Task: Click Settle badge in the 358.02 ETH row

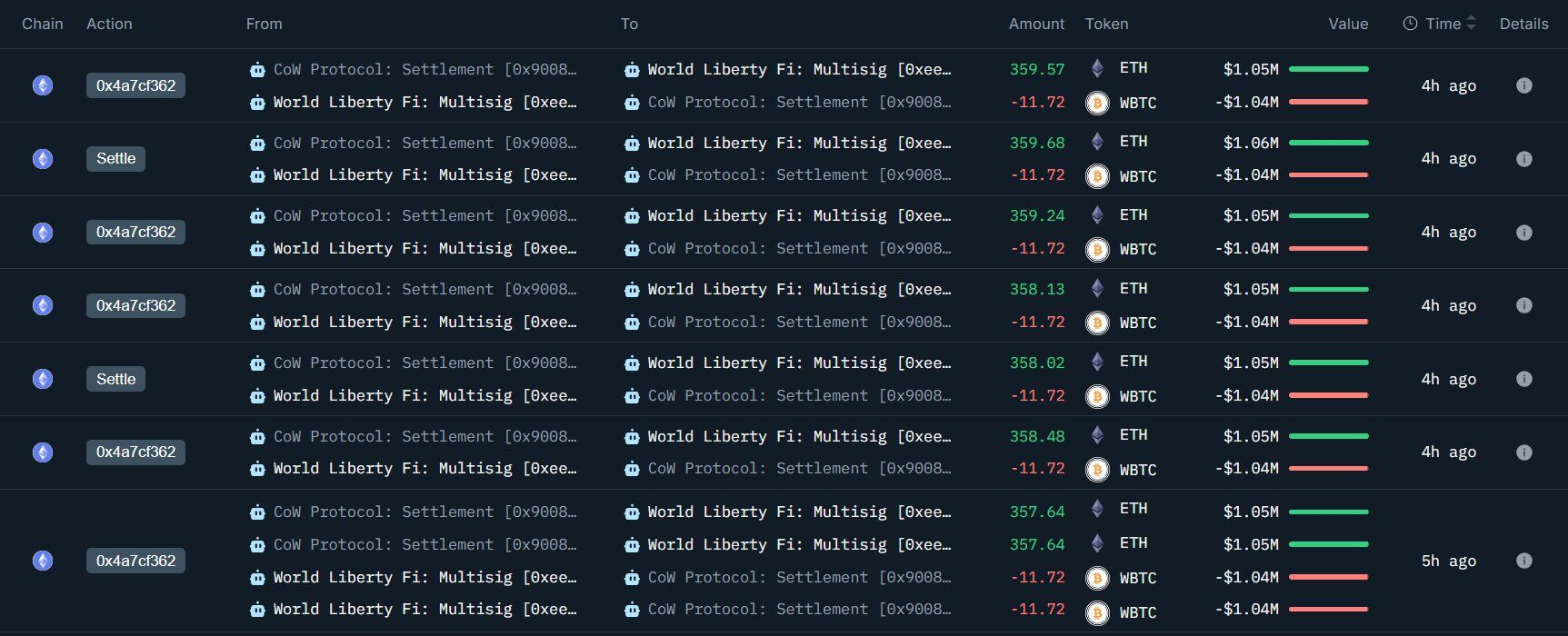Action: point(115,379)
